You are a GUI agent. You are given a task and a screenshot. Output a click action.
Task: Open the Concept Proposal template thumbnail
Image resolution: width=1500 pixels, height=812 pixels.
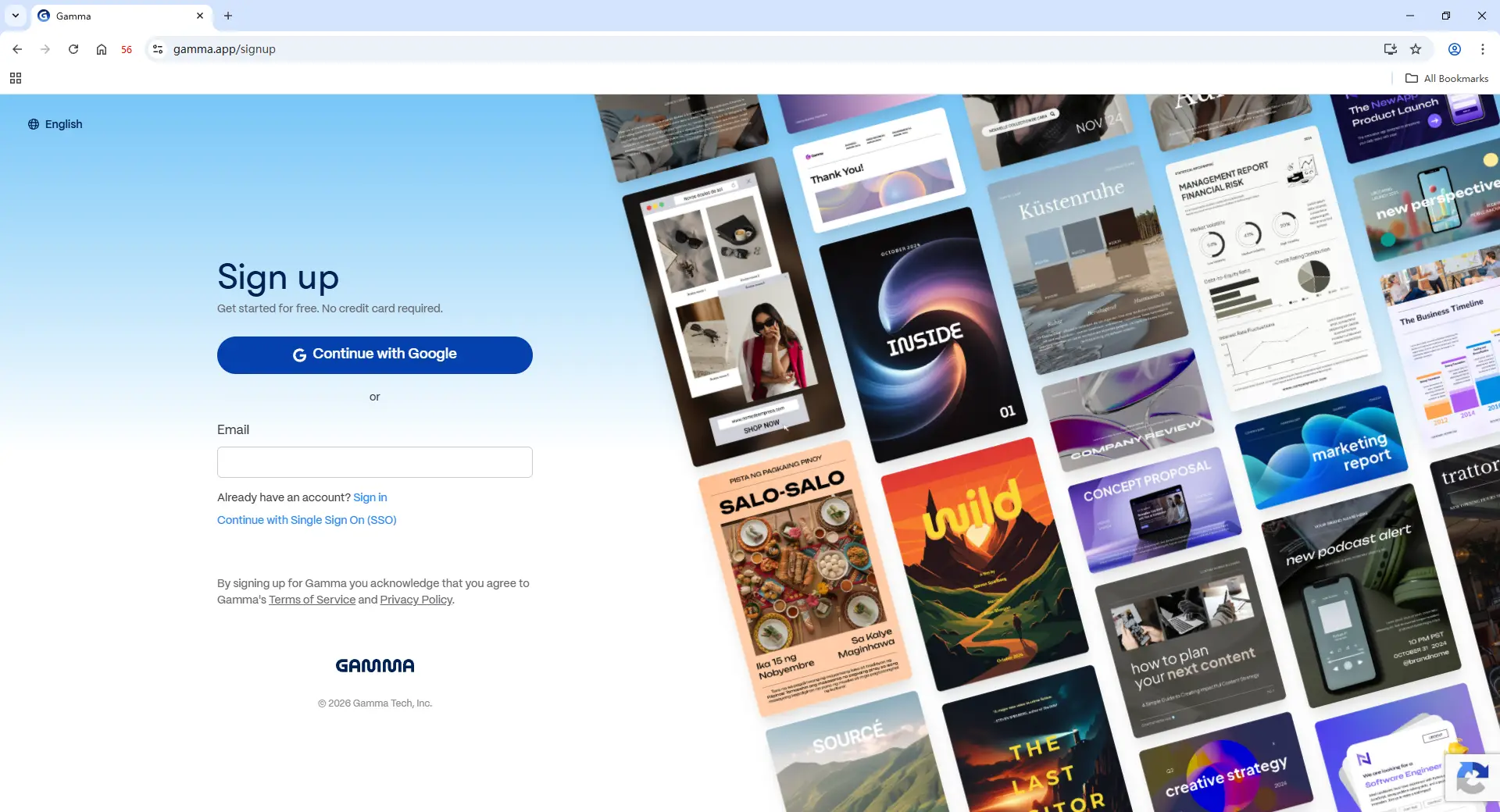click(1155, 510)
